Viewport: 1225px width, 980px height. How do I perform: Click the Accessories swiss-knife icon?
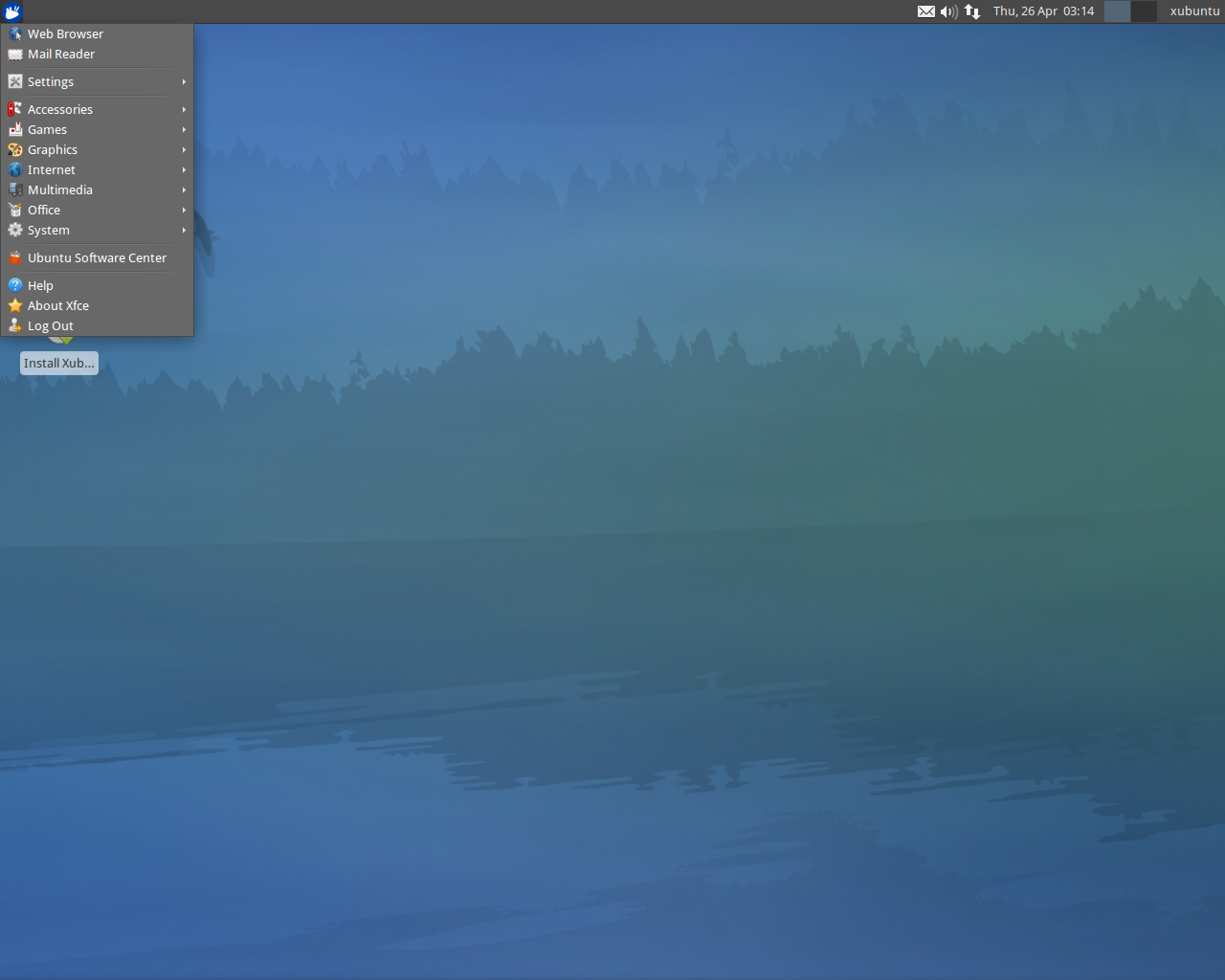(15, 109)
